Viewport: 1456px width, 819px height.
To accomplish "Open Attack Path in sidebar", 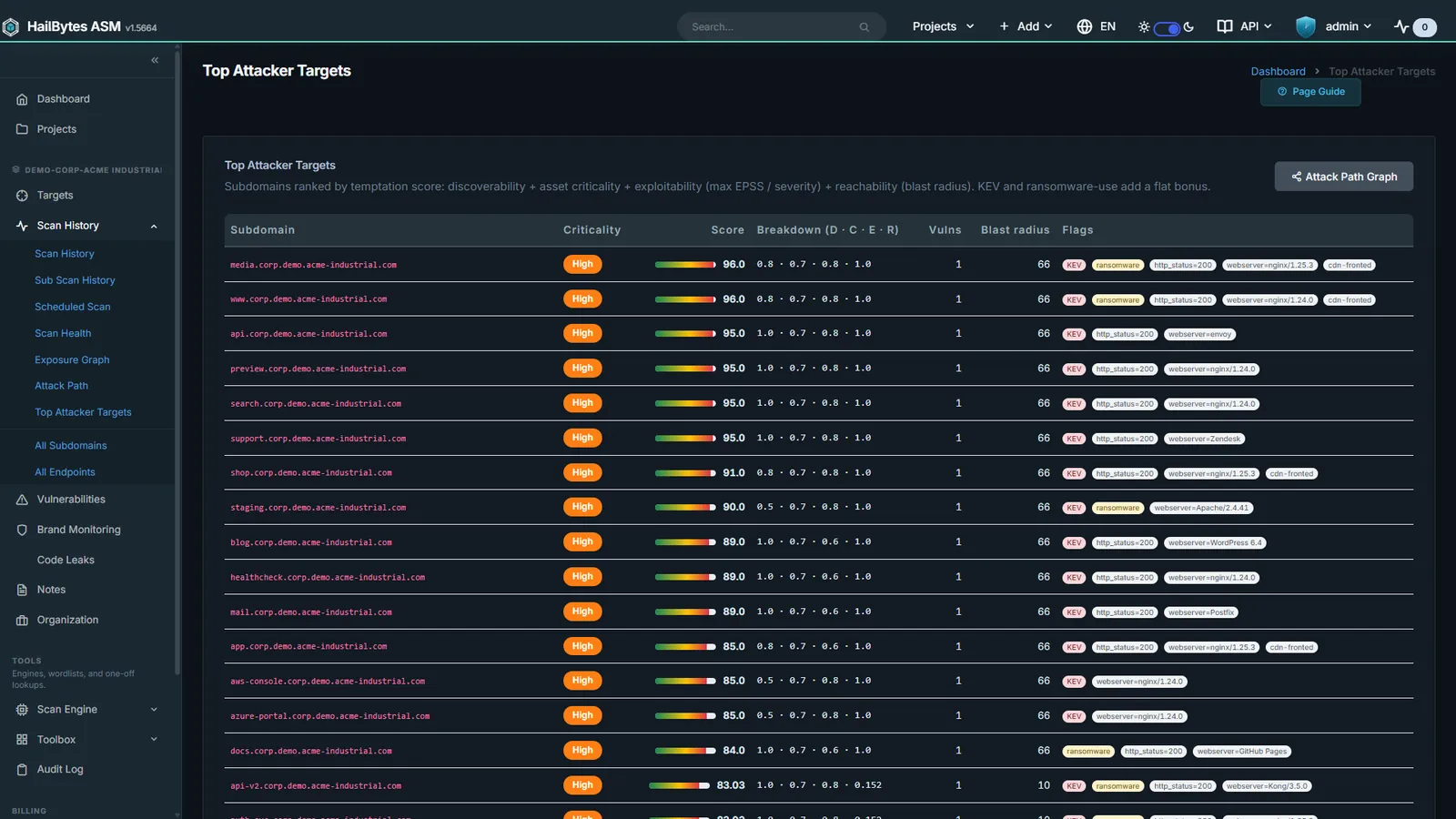I will click(x=61, y=386).
